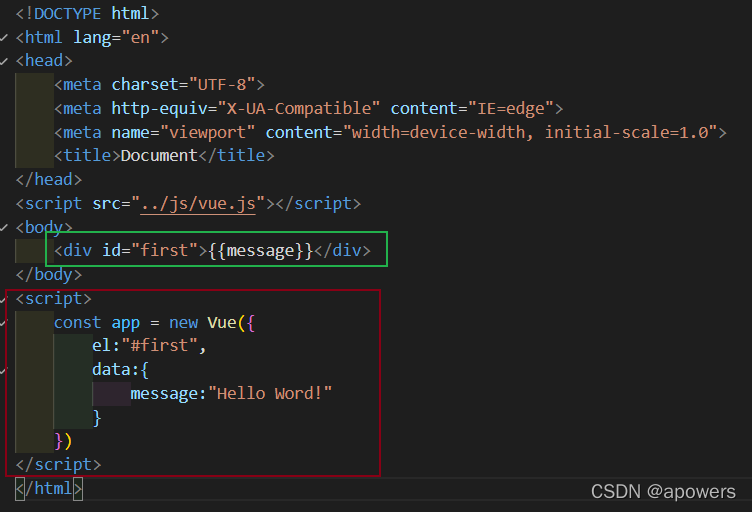The image size is (752, 512).
Task: Click the "X-UA-Compatible" string value
Action: (x=299, y=109)
